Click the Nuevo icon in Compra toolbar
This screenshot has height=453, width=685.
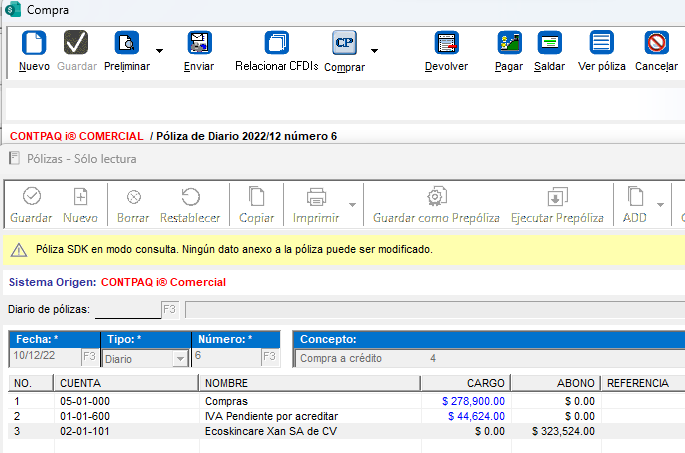coord(34,43)
